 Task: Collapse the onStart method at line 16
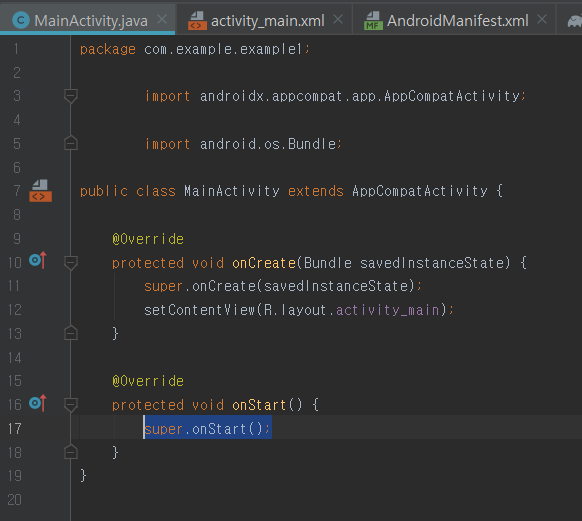click(x=71, y=405)
